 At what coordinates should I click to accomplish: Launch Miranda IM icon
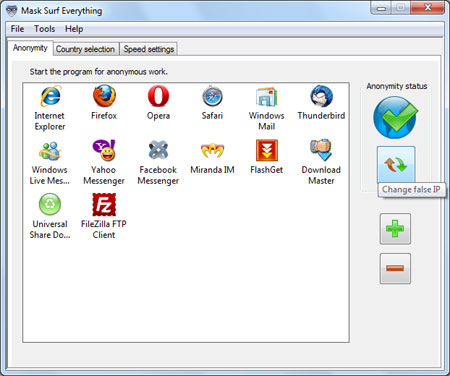(212, 151)
